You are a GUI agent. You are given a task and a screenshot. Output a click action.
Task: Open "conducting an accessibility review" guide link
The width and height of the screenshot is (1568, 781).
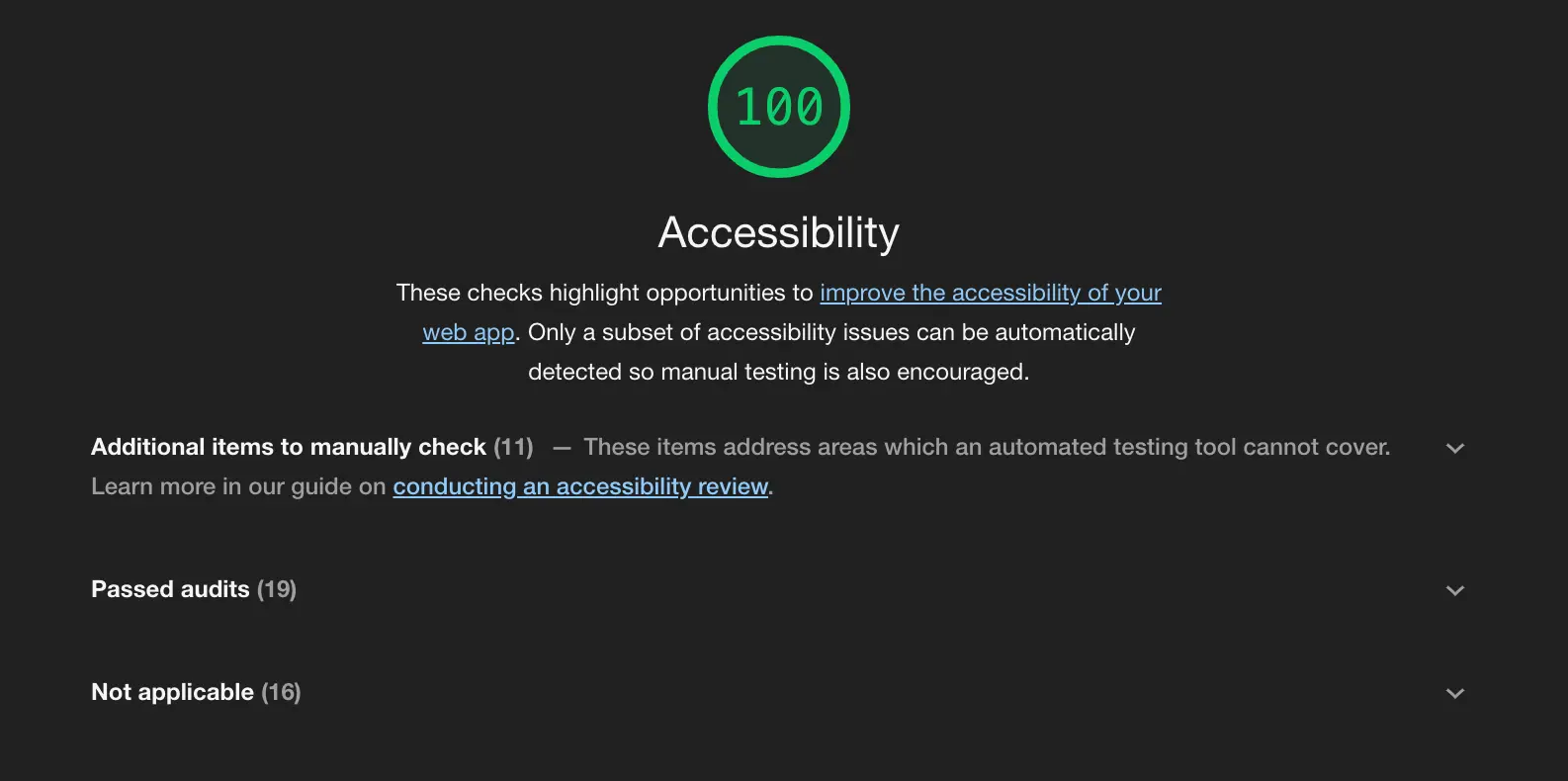[580, 486]
